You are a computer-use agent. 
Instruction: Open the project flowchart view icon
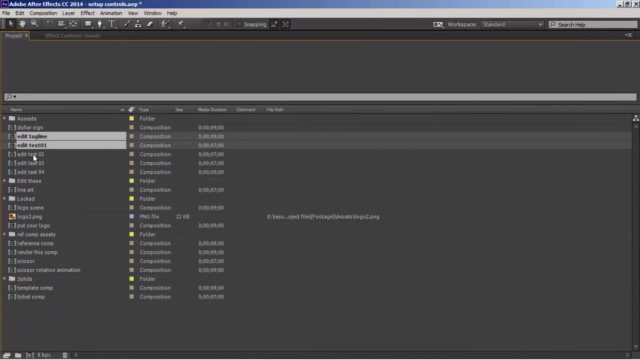click(x=636, y=118)
